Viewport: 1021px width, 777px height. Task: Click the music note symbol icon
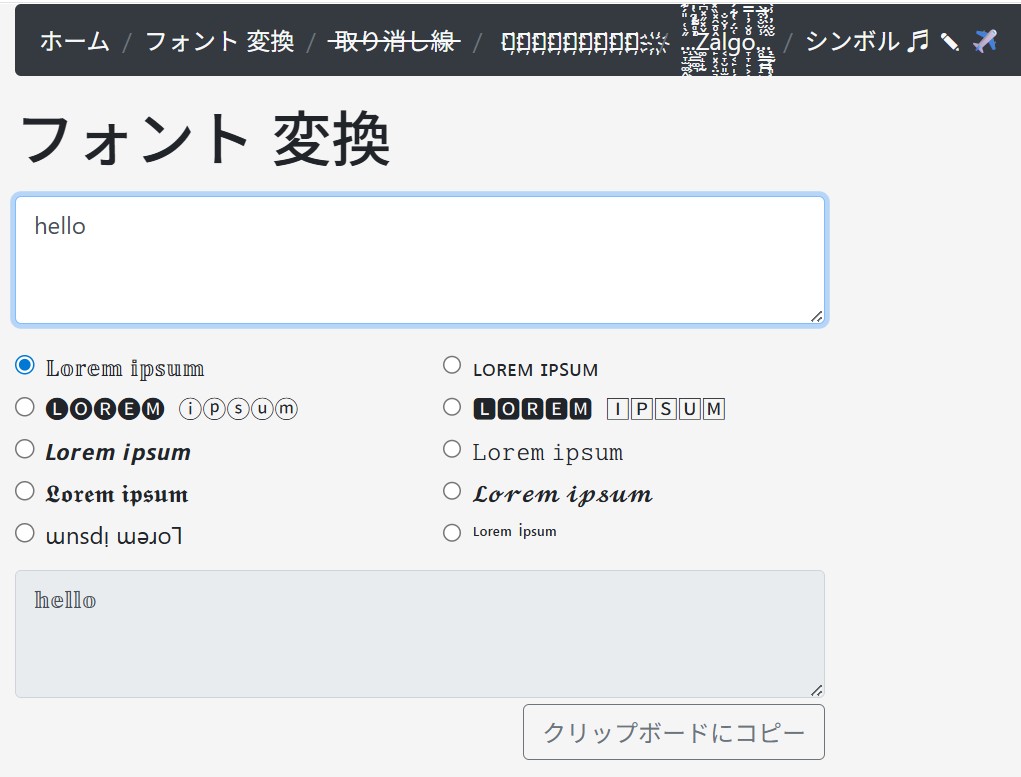click(x=917, y=41)
